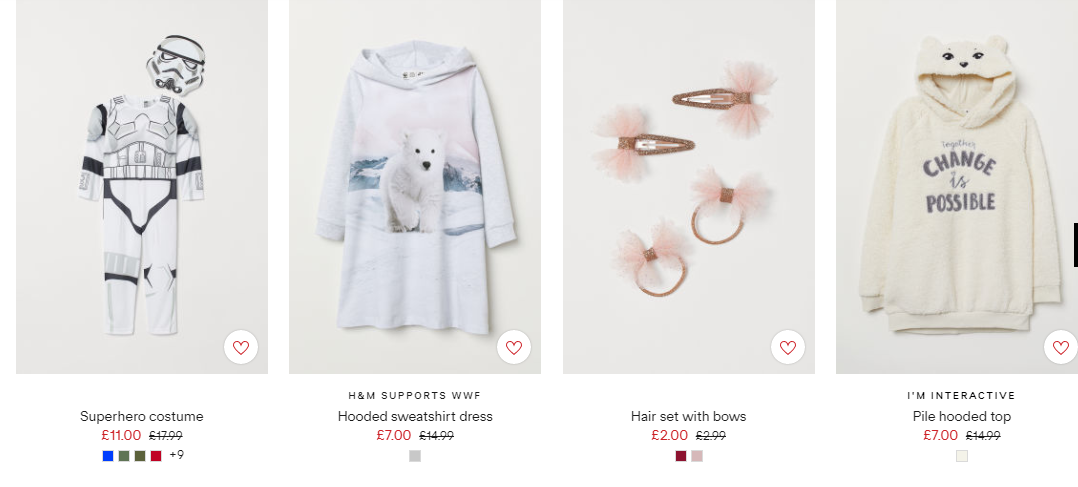
Task: Favorite the Superhero costume with heart icon
Action: click(241, 347)
